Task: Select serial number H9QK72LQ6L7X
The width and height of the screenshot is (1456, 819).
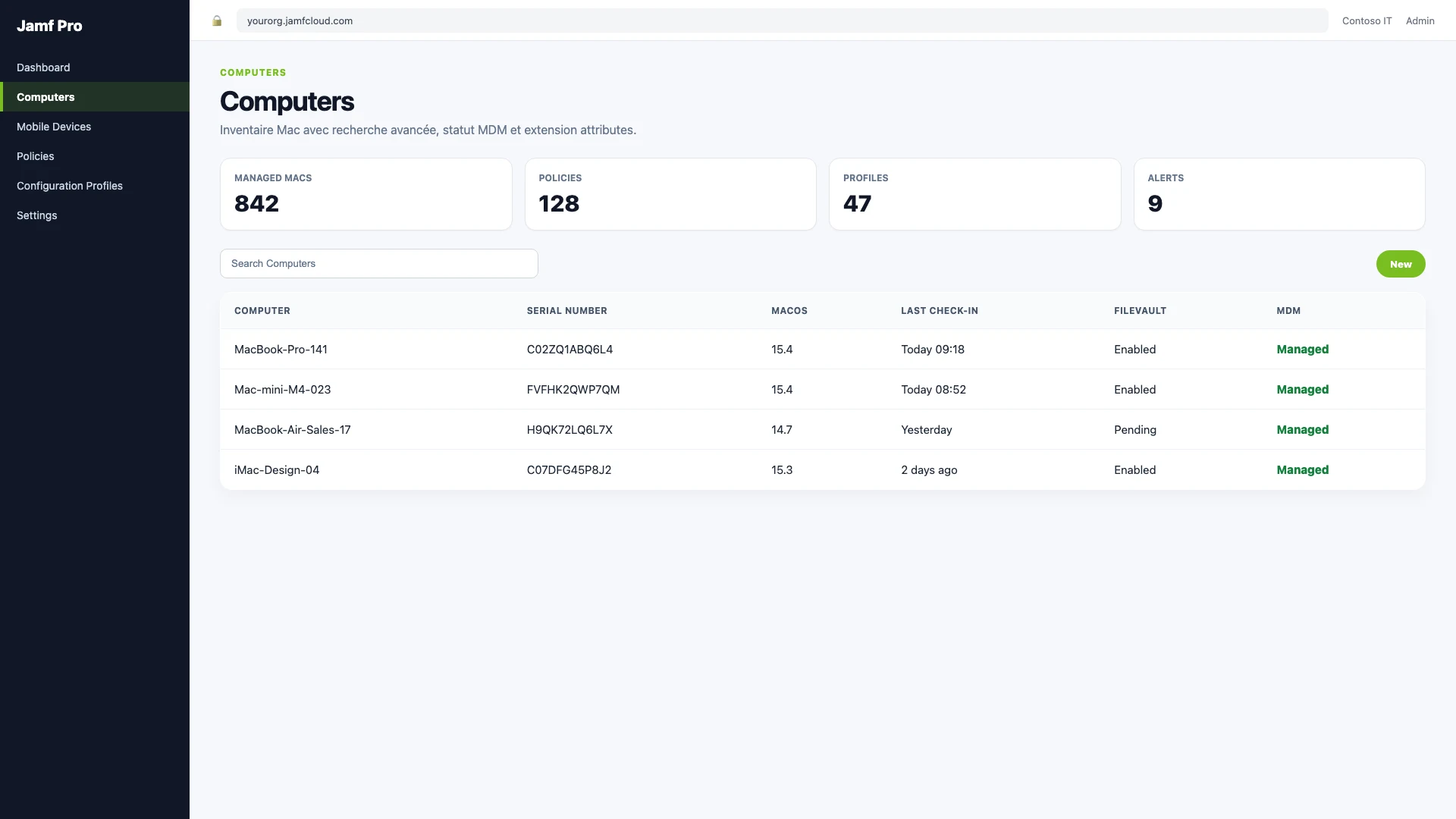Action: (x=570, y=430)
